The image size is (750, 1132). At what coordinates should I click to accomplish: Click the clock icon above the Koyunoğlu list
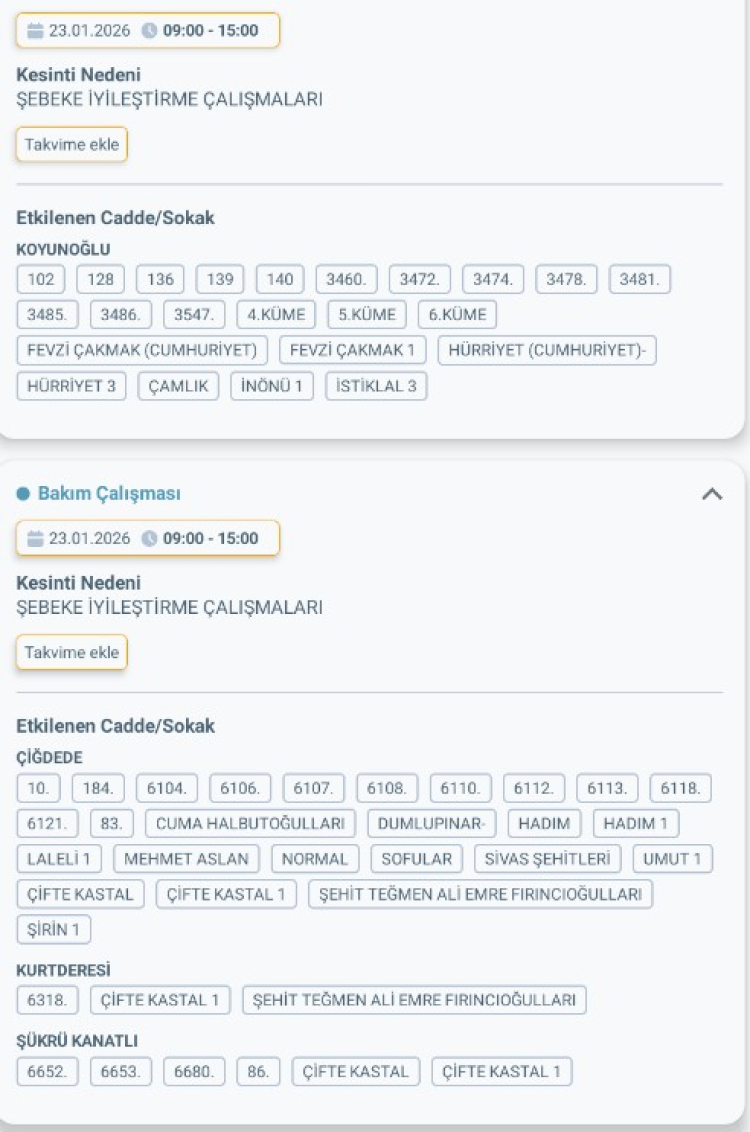(150, 31)
